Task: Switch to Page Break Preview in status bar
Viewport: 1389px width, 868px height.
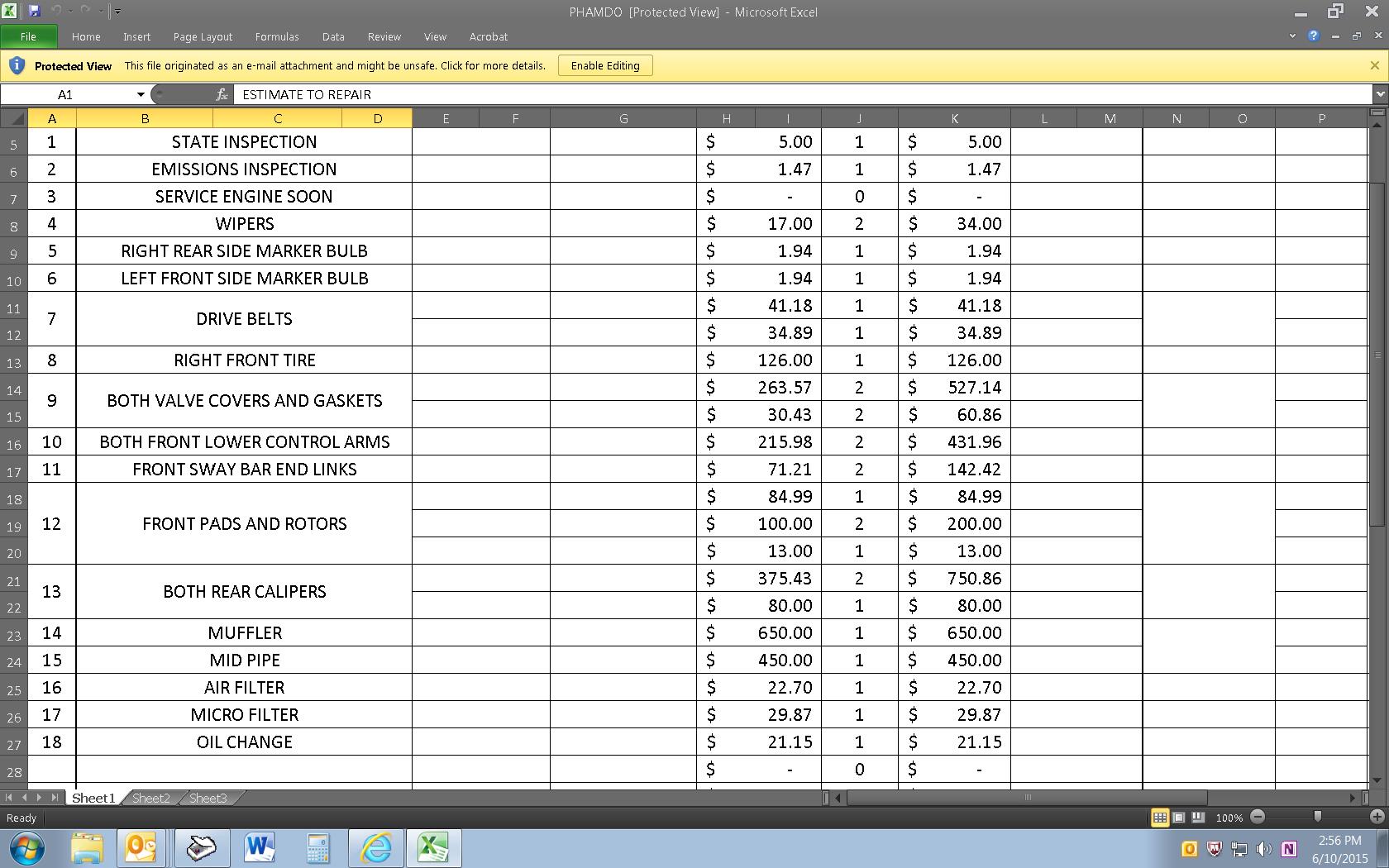Action: pyautogui.click(x=1197, y=818)
